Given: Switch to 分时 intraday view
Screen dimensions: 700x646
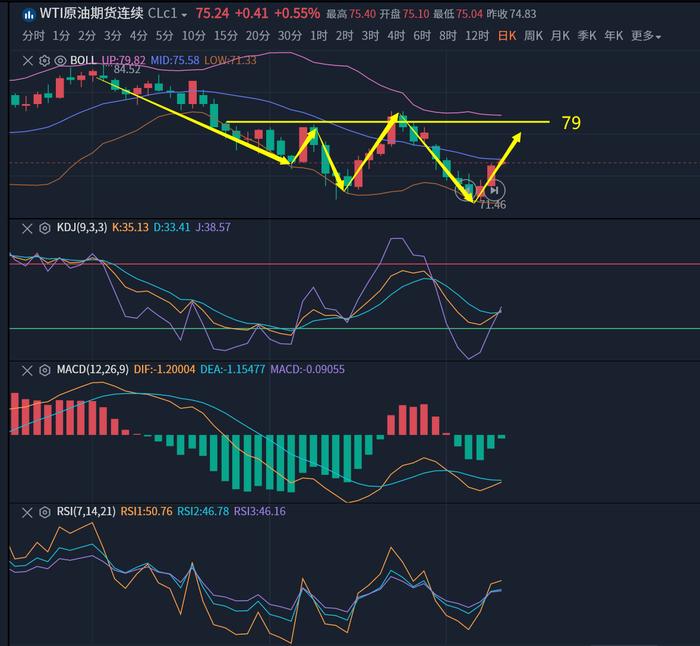Looking at the screenshot, I should (33, 36).
